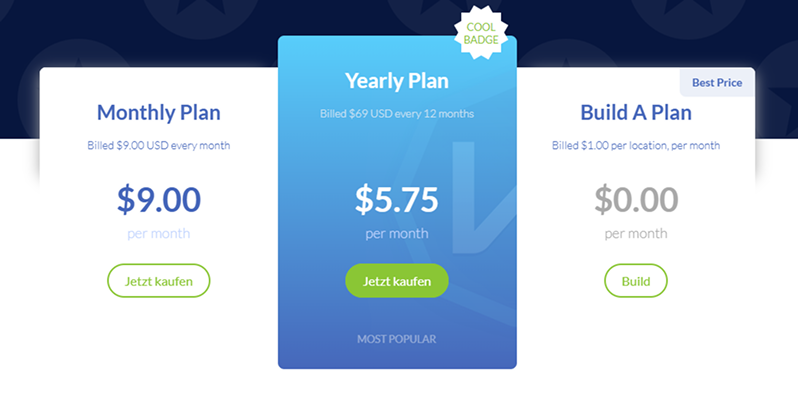Click Billed $9.00 USD every month text
798x400 pixels.
tap(159, 146)
